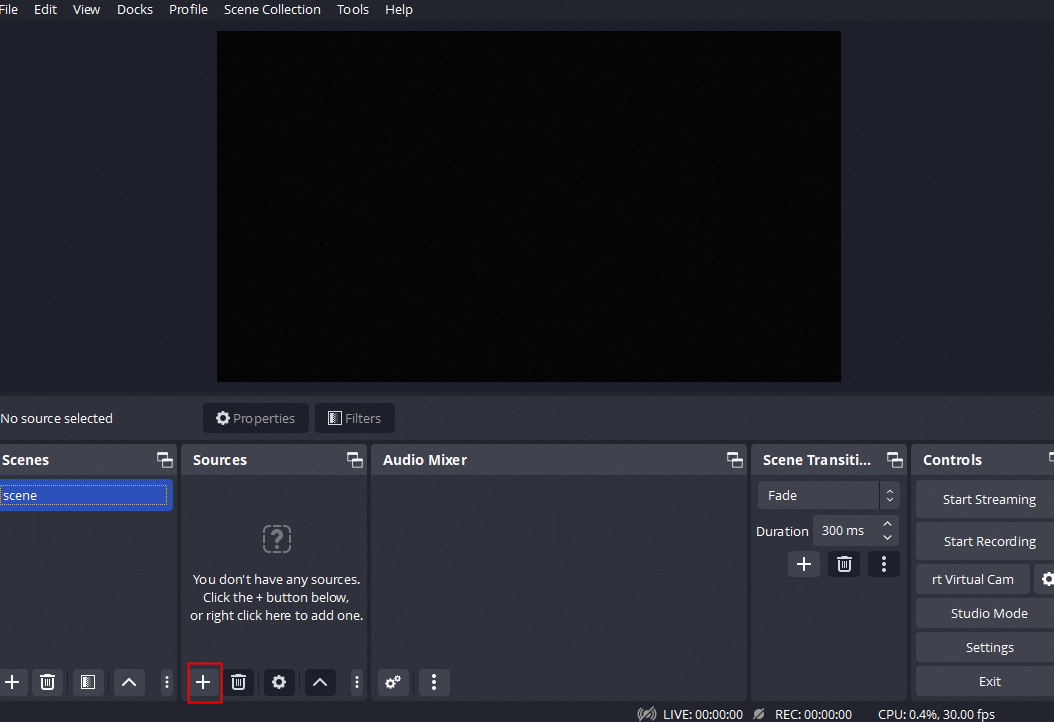This screenshot has width=1054, height=722.
Task: Click the LIVE: 00:00:00 timer text
Action: pos(702,714)
